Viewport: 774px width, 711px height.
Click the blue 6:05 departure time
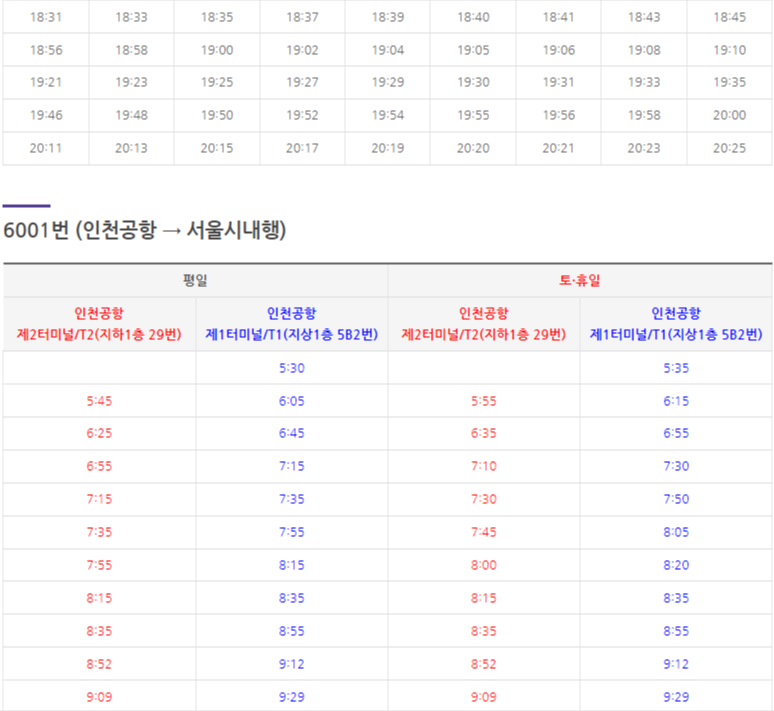[292, 401]
